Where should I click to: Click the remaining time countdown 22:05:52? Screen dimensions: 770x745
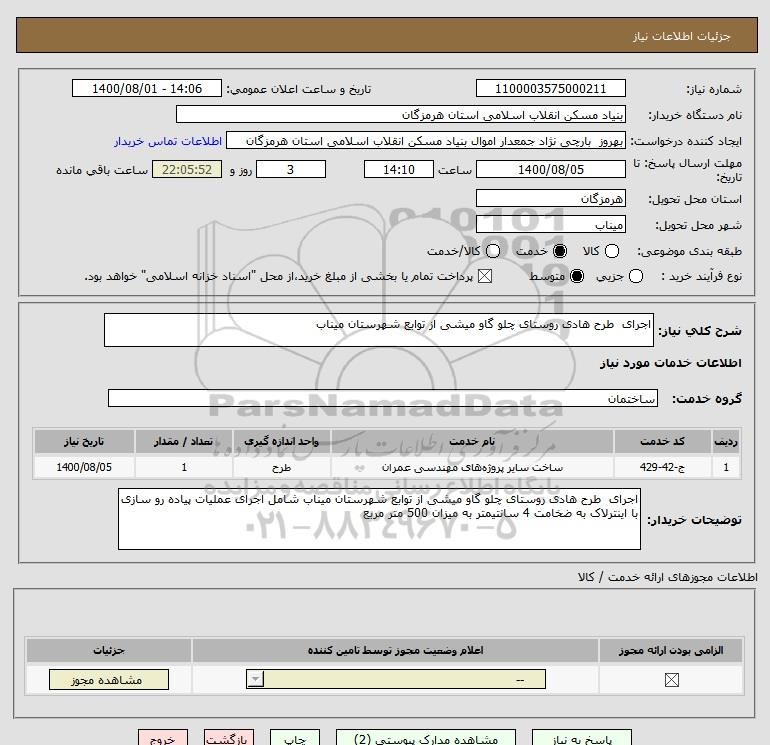tap(187, 169)
